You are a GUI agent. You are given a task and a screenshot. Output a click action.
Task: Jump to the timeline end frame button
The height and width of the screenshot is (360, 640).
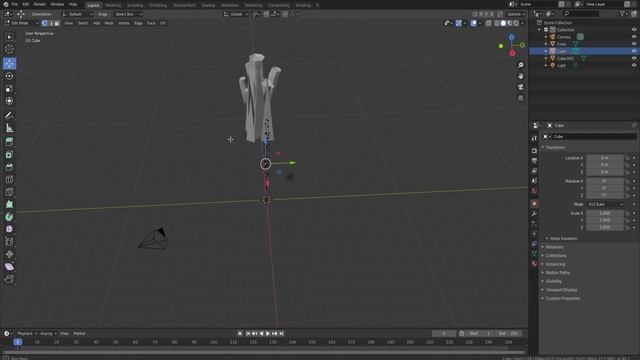(x=282, y=333)
